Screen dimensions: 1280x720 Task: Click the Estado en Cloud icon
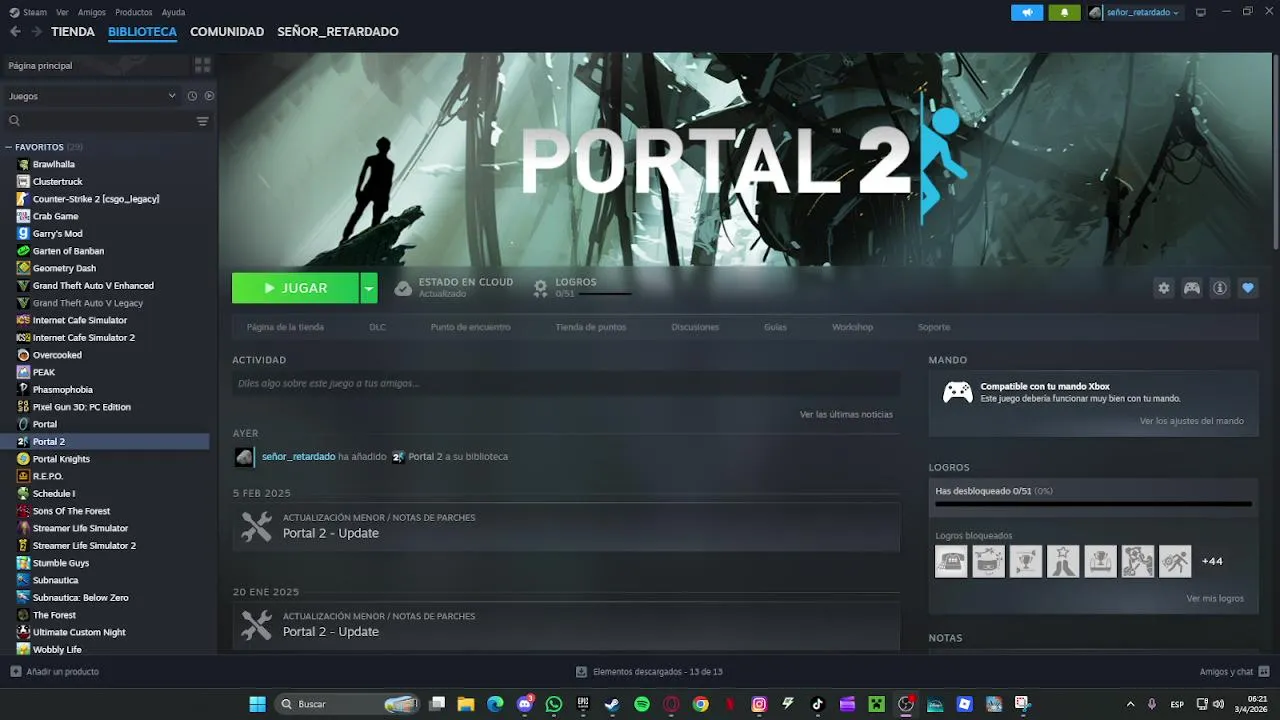click(403, 288)
